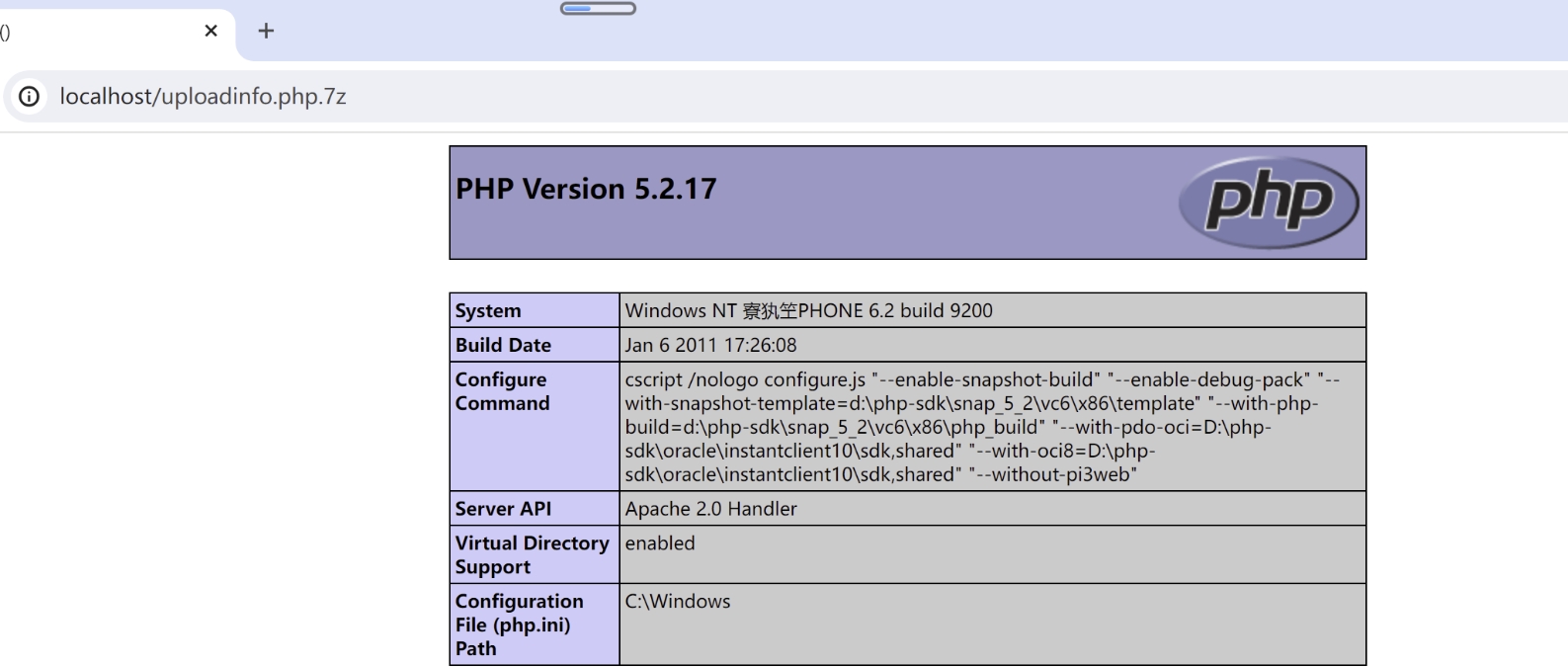Viewport: 1568px width, 667px height.
Task: Select the Jan 6 2011 17:26:08 value
Action: coord(710,345)
